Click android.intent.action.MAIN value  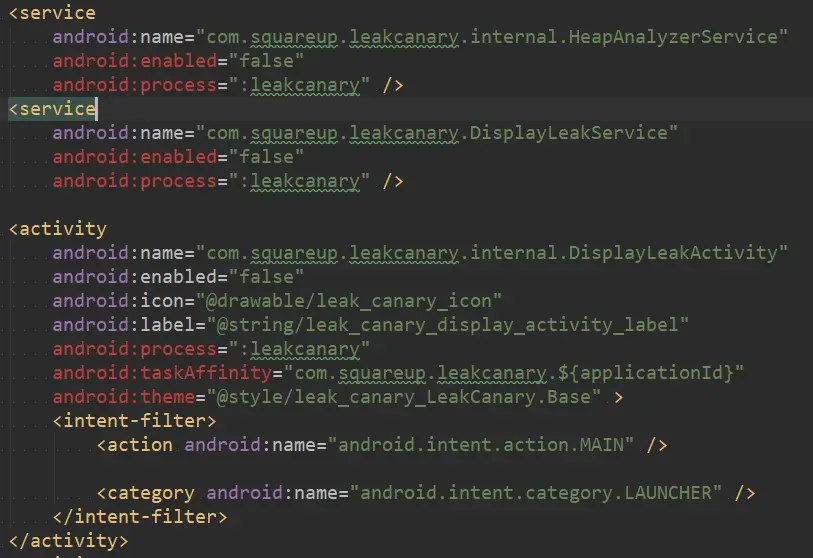pos(481,445)
